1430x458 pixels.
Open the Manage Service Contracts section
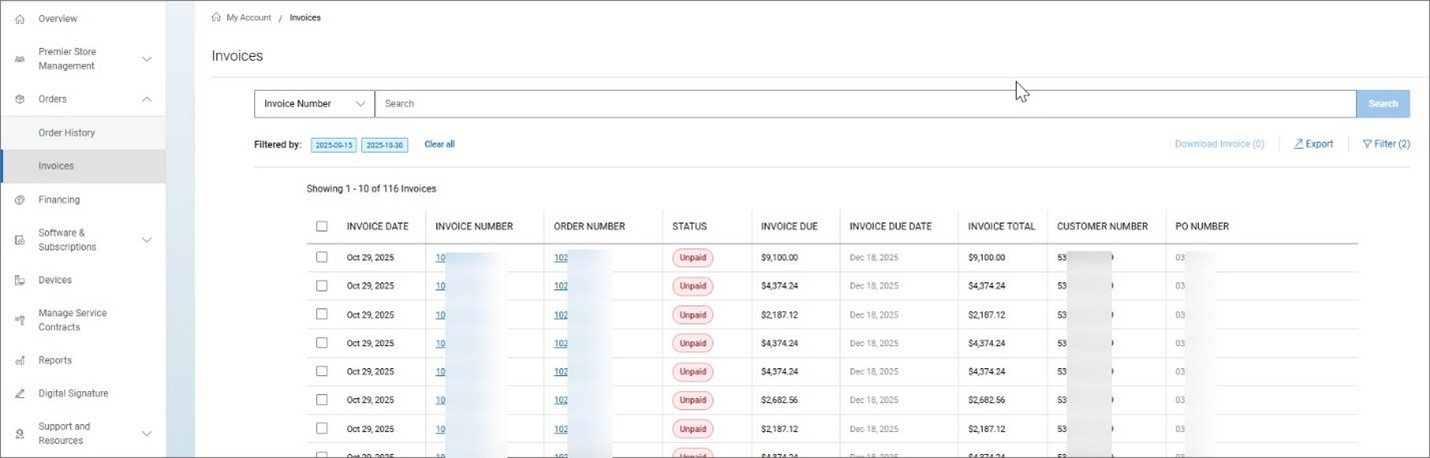coord(72,320)
